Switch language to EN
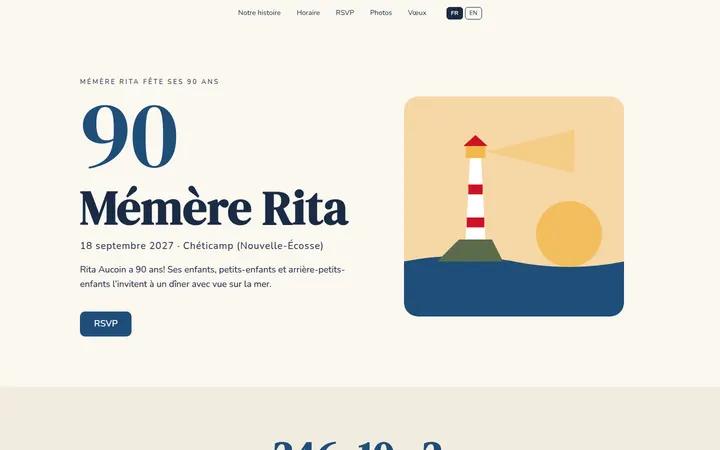The image size is (720, 450). click(x=473, y=13)
